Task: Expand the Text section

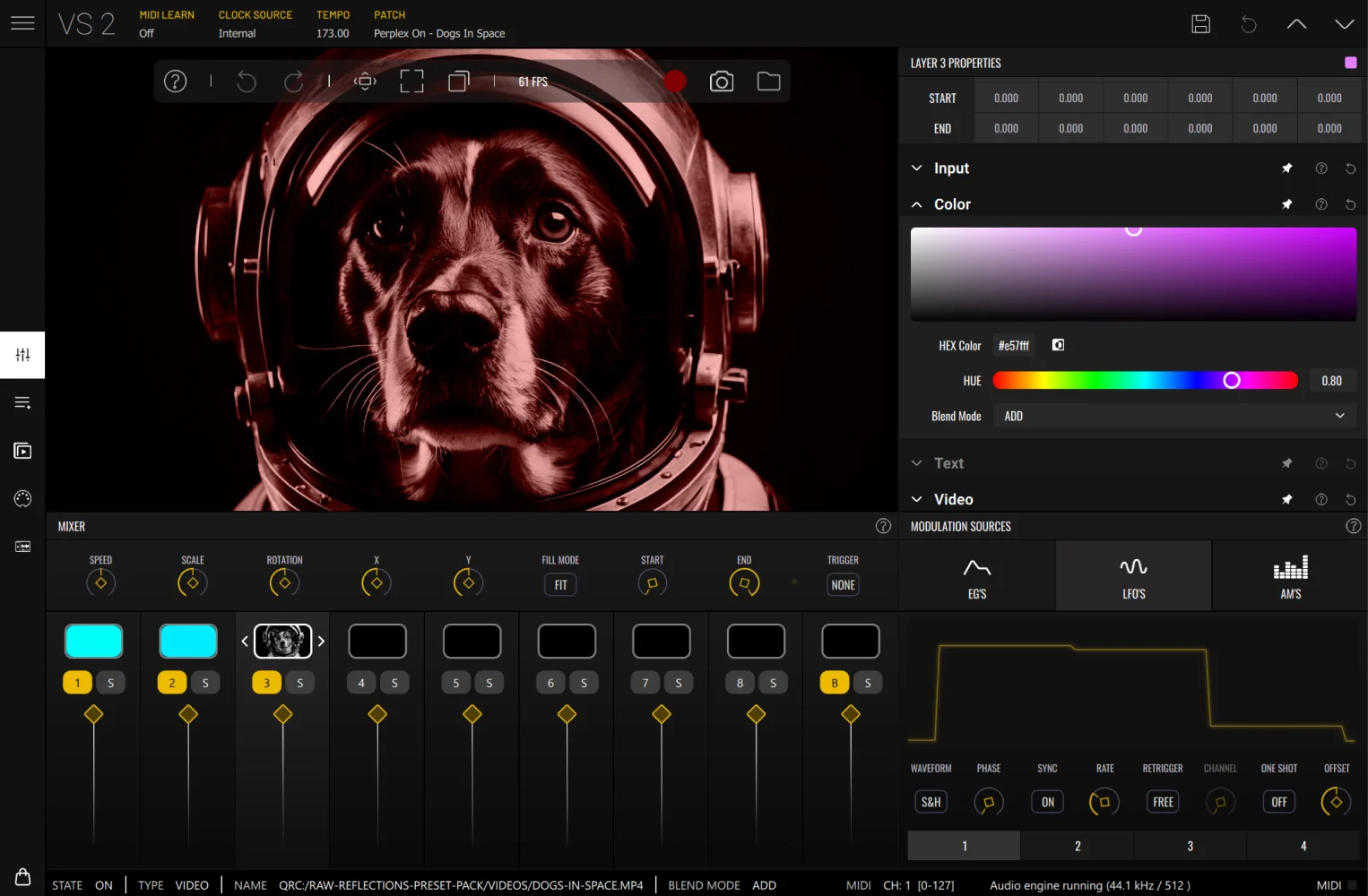Action: coord(916,463)
